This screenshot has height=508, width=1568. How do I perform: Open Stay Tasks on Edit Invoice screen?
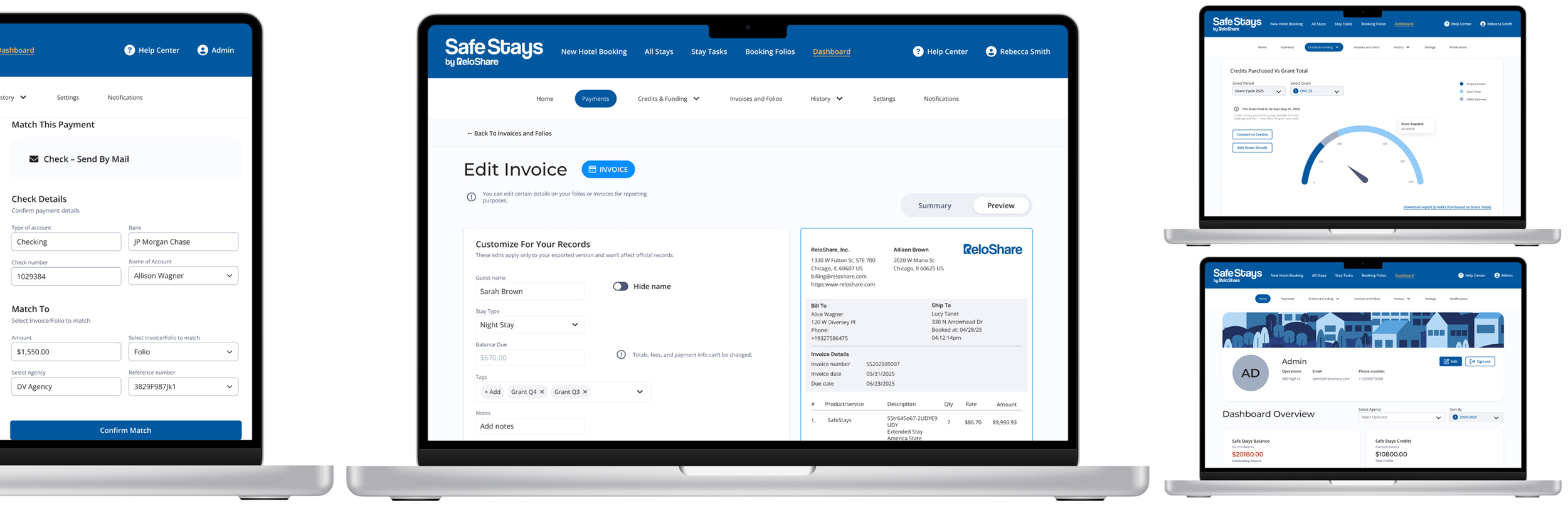pyautogui.click(x=709, y=51)
